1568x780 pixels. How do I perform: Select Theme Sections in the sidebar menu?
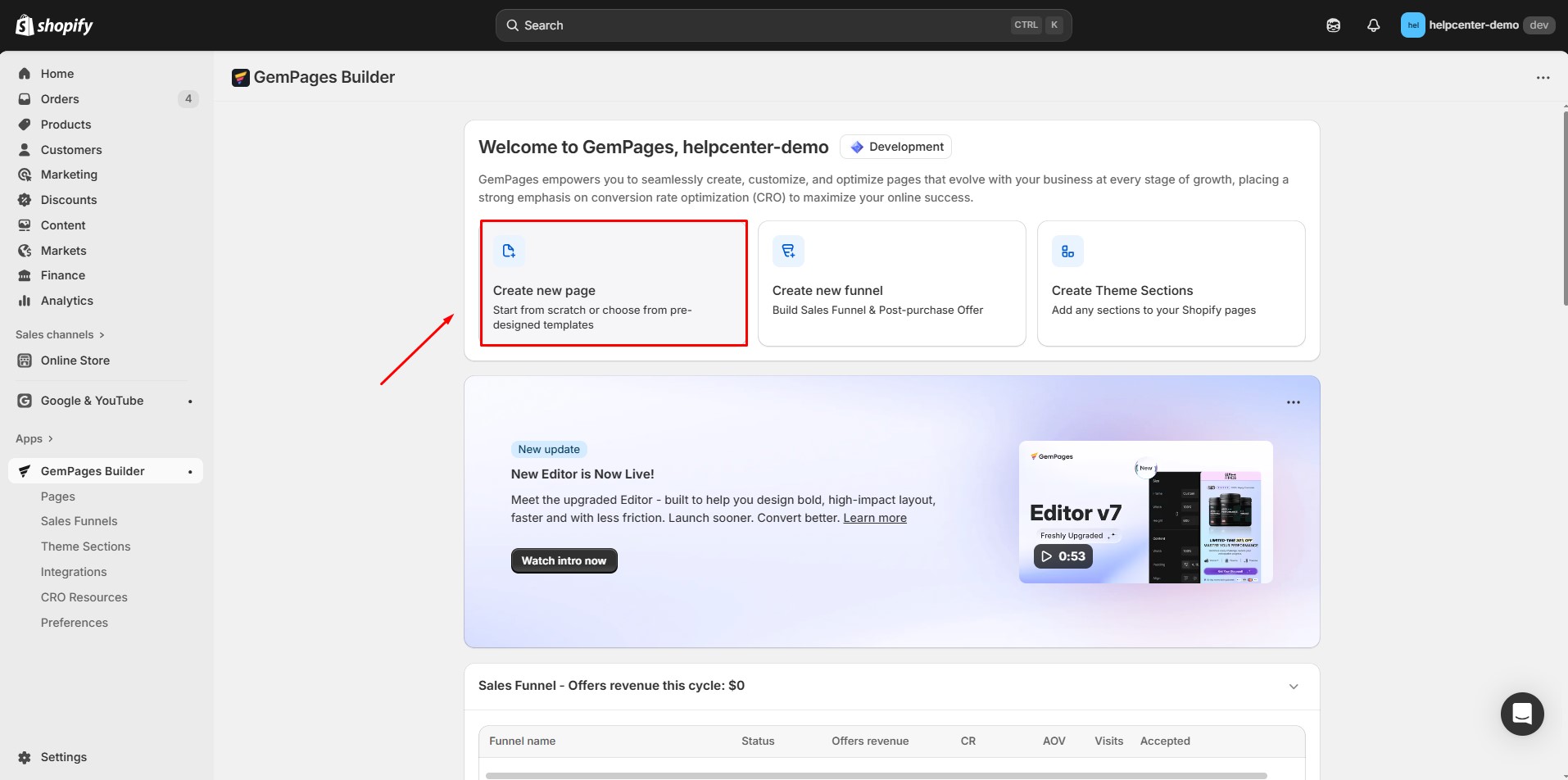(x=86, y=546)
